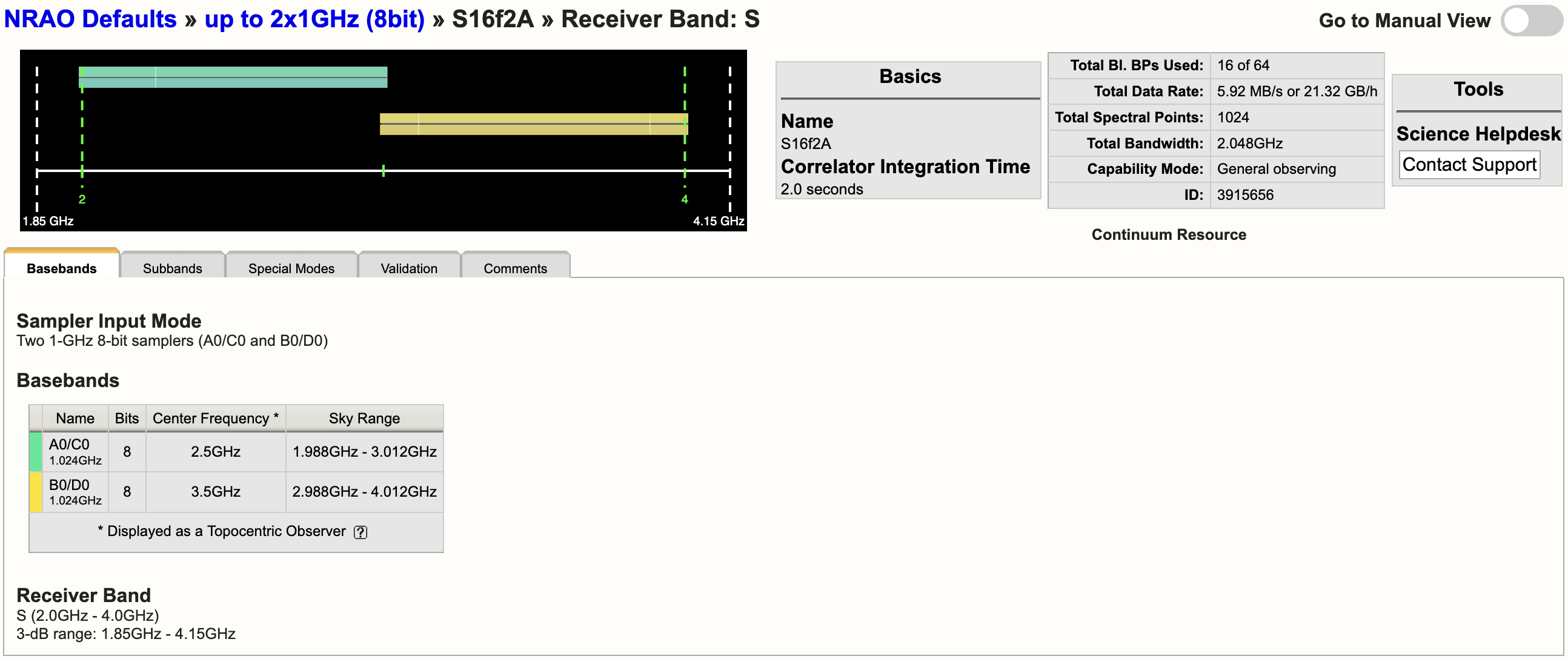The image size is (1568, 659).
Task: Click the 1.85 GHz plot axis label
Action: click(48, 221)
